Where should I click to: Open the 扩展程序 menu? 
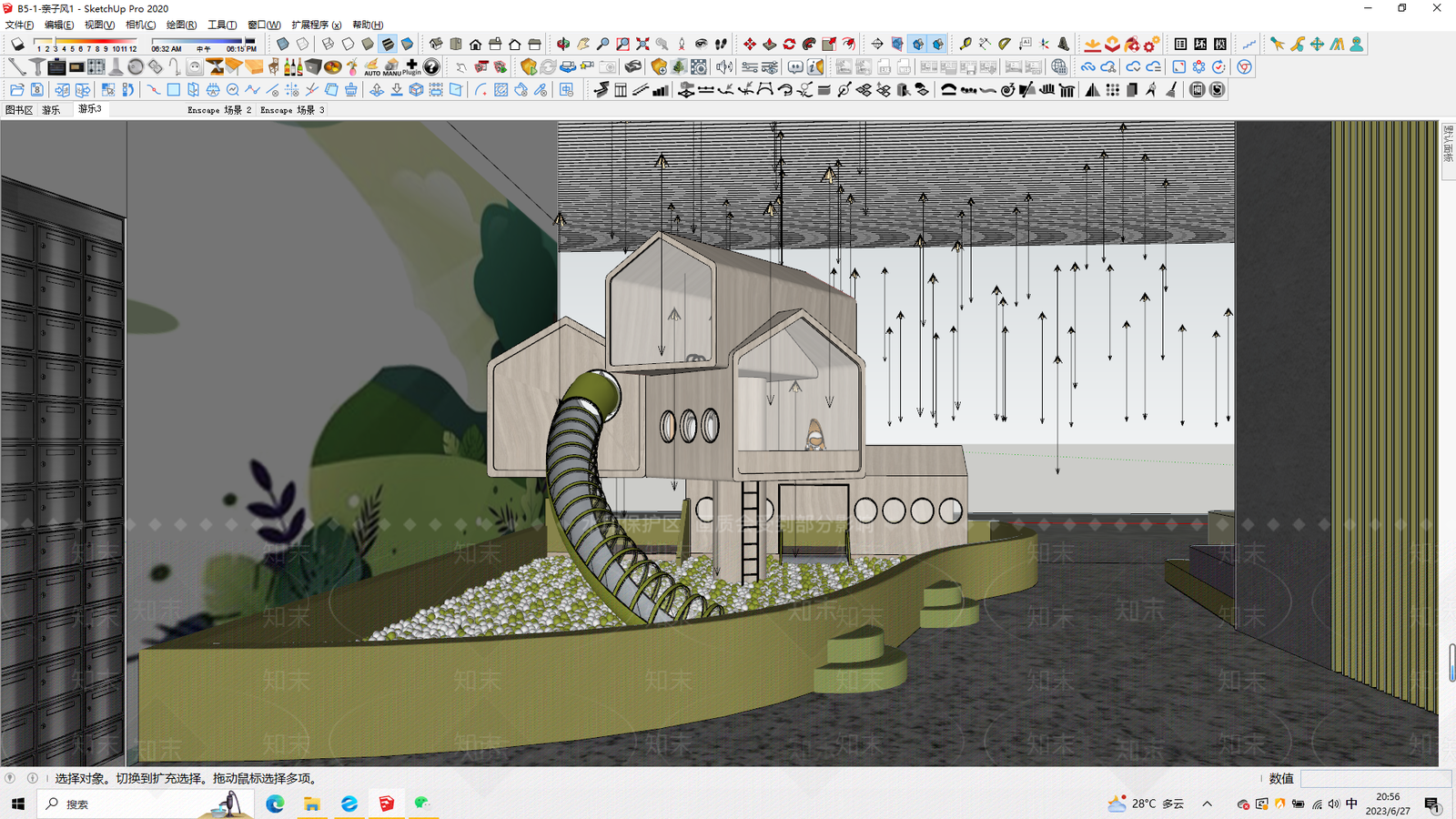click(316, 25)
